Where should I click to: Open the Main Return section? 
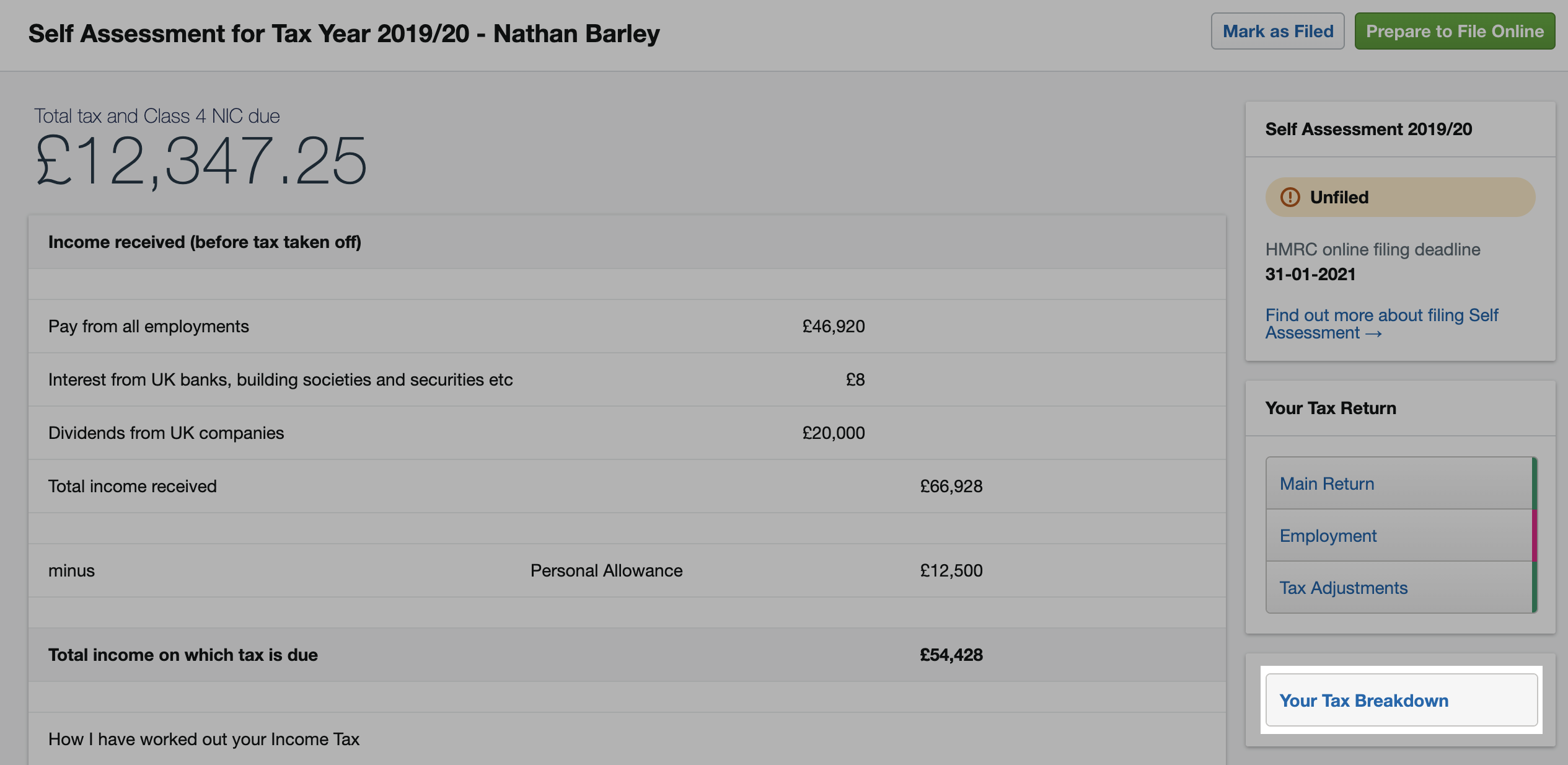point(1327,484)
